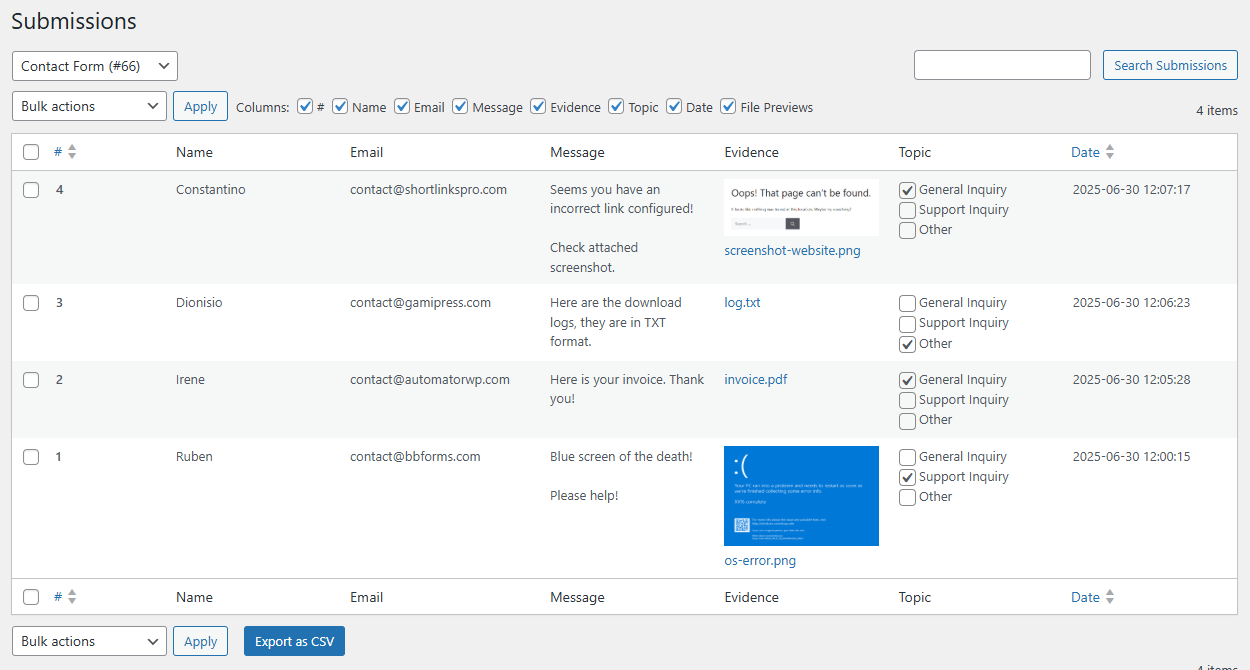Select the checkbox for Dionisio's submission row
This screenshot has width=1250, height=670.
(x=30, y=302)
